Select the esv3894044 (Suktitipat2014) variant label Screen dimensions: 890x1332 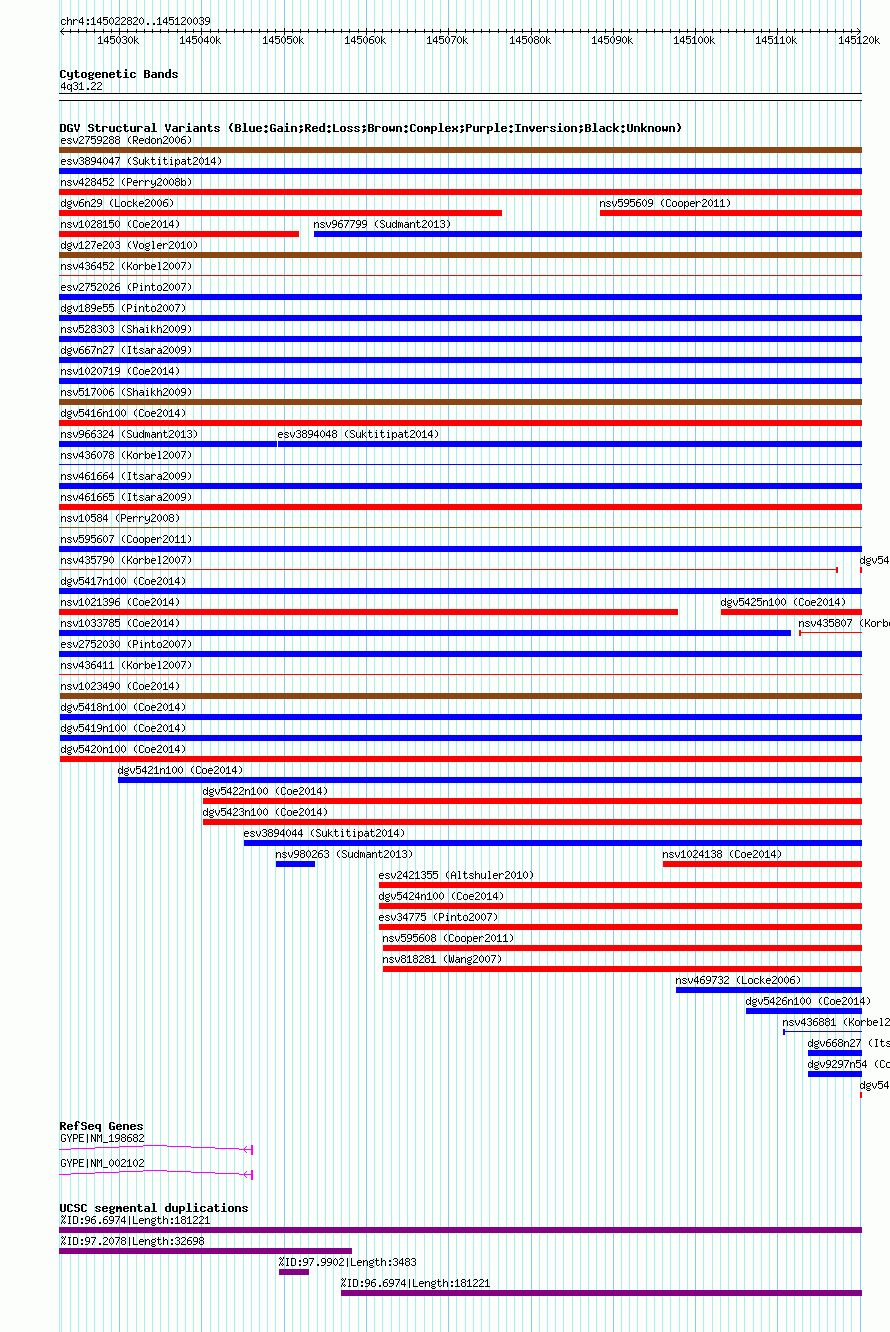tap(324, 833)
